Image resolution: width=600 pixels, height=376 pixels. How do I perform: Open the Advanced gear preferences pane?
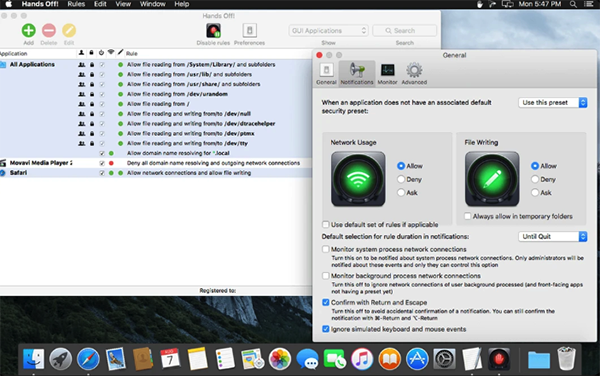[x=414, y=73]
